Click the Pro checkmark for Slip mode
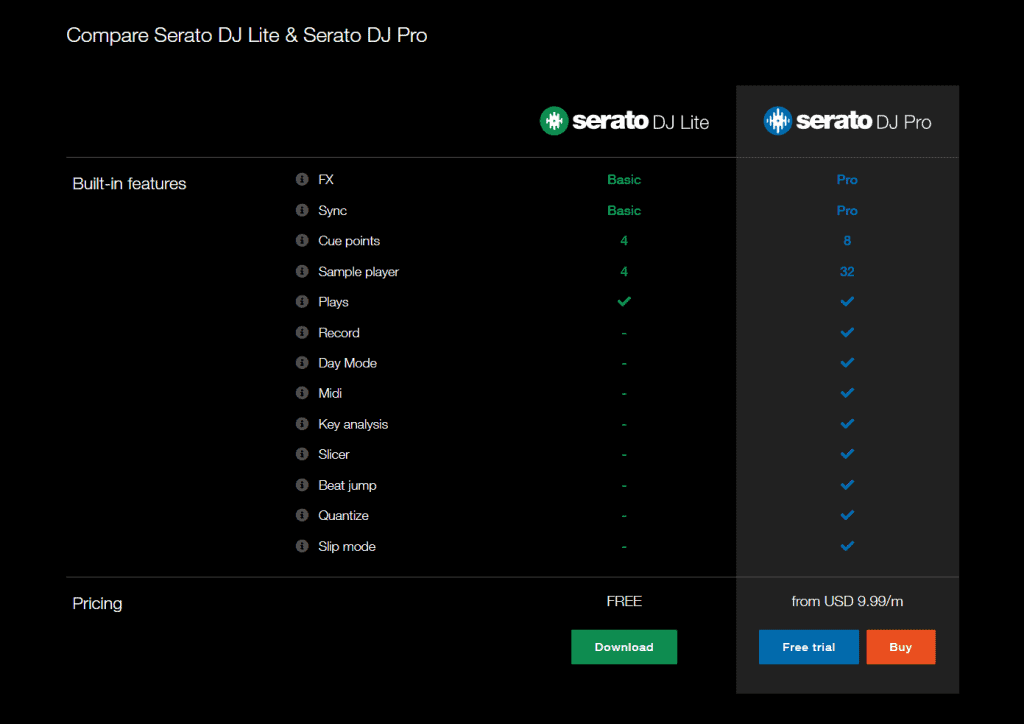1024x724 pixels. click(847, 546)
